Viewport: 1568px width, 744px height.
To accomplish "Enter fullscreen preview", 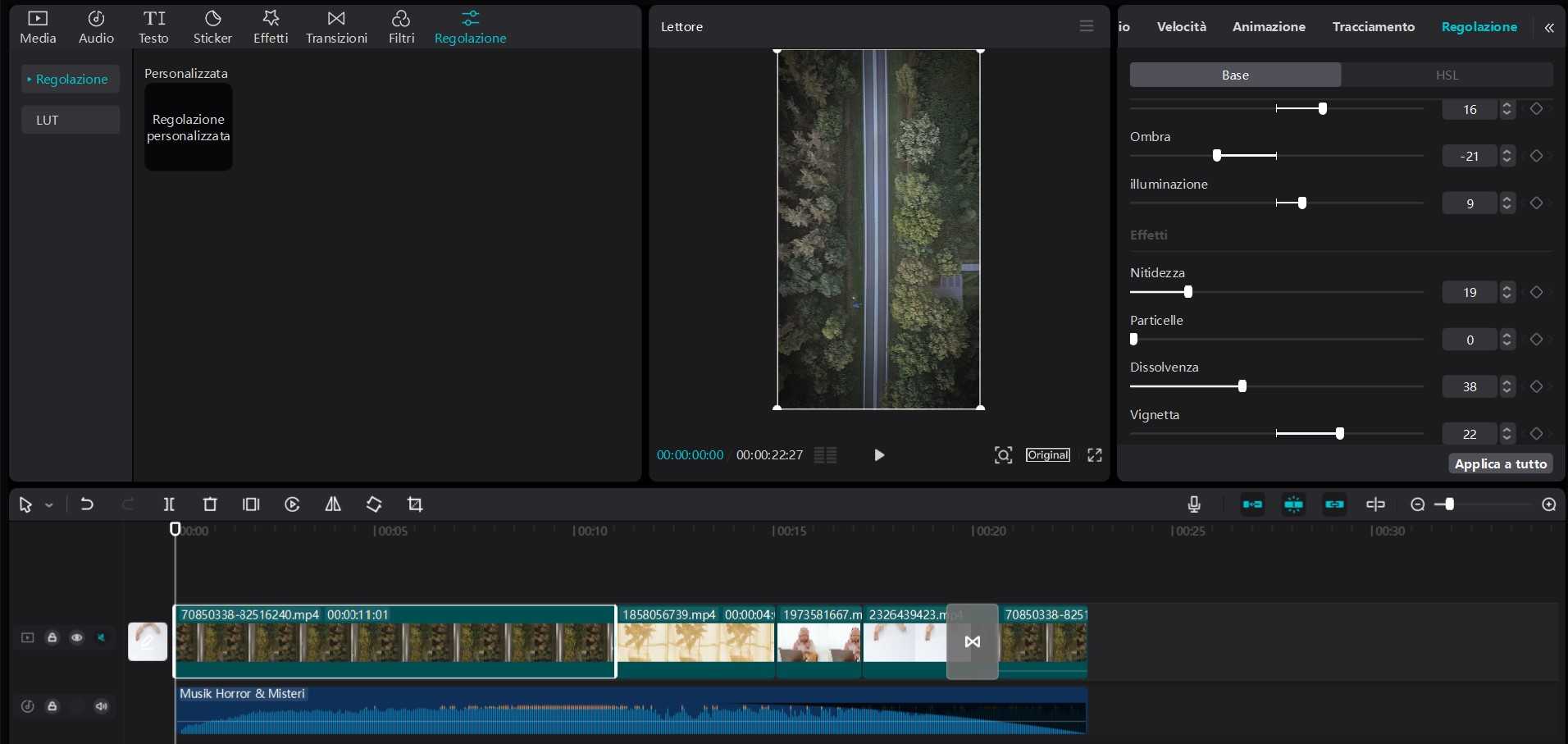I will [x=1095, y=455].
